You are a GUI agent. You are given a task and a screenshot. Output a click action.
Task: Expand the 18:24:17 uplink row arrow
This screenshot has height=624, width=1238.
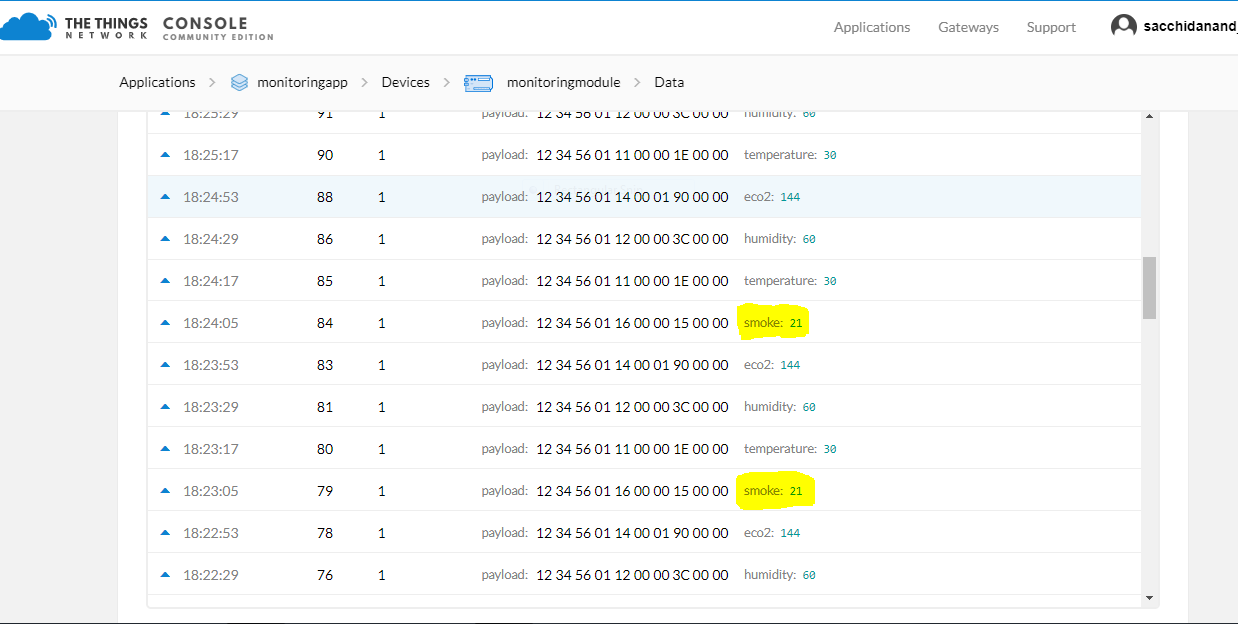coord(165,281)
